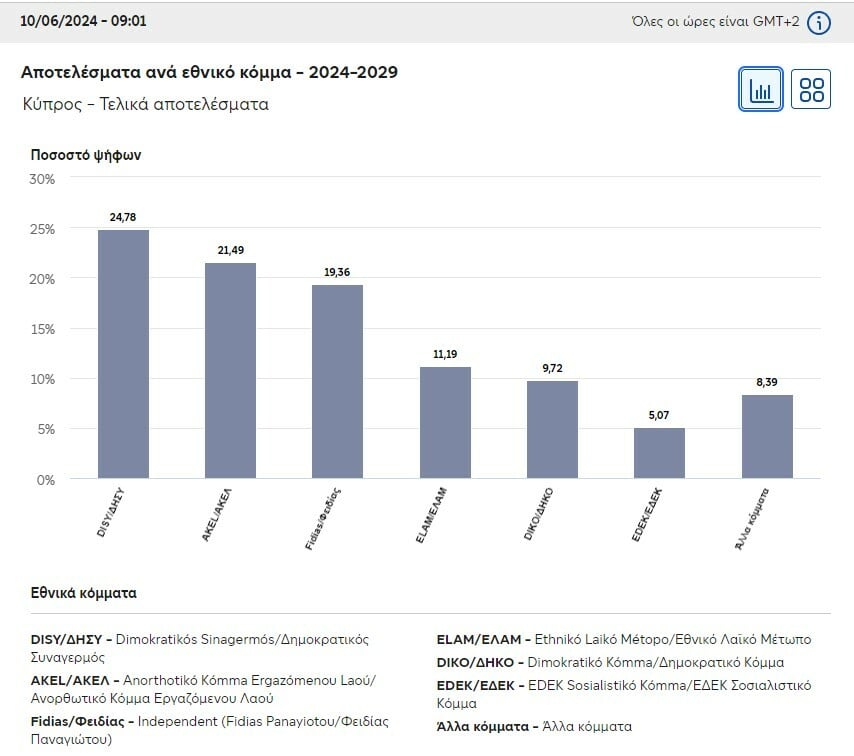Click the AKEL/ΑΚΕΛ legend entry
The height and width of the screenshot is (756, 854).
203,689
